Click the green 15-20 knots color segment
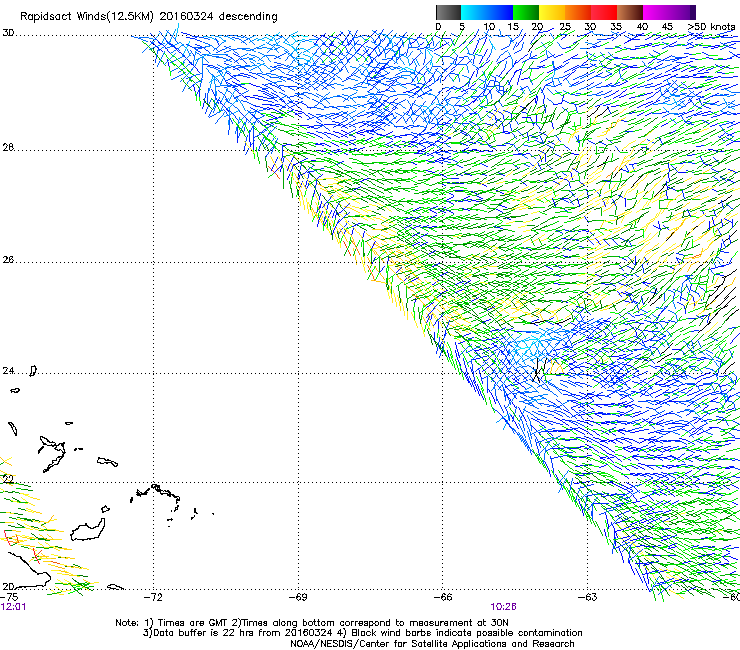740x650 pixels. (526, 12)
